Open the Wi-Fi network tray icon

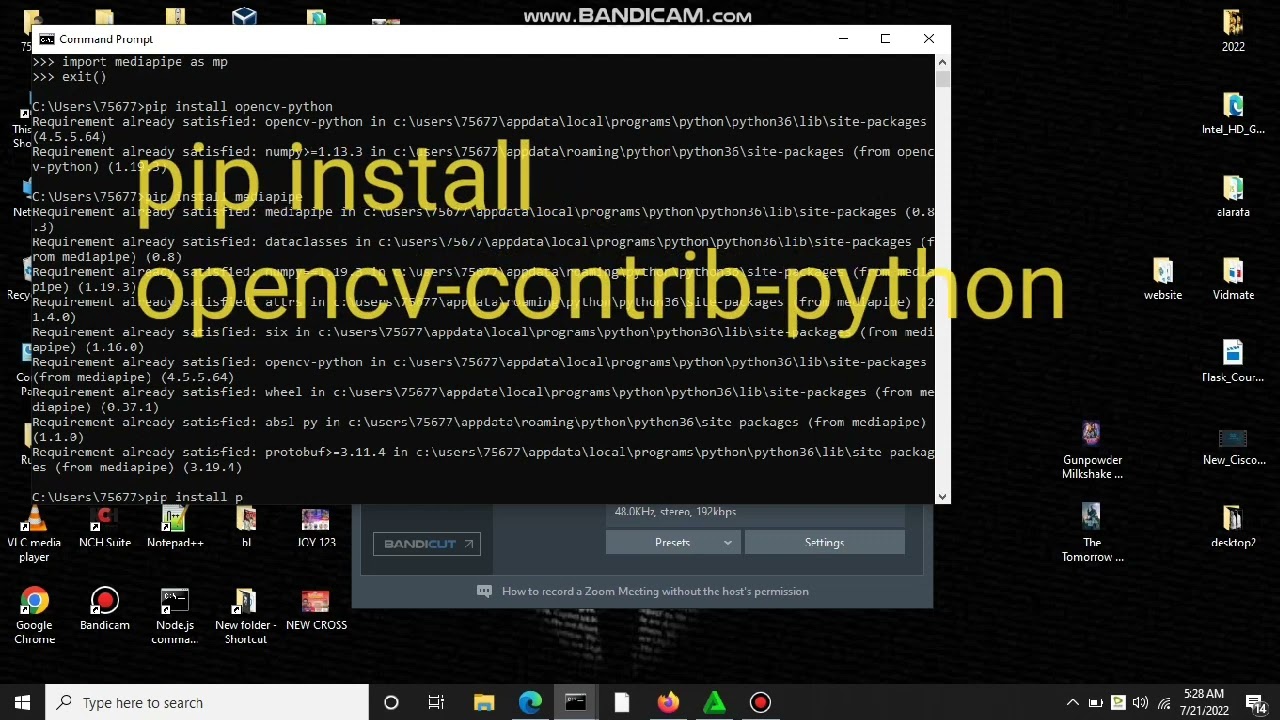[x=1162, y=702]
